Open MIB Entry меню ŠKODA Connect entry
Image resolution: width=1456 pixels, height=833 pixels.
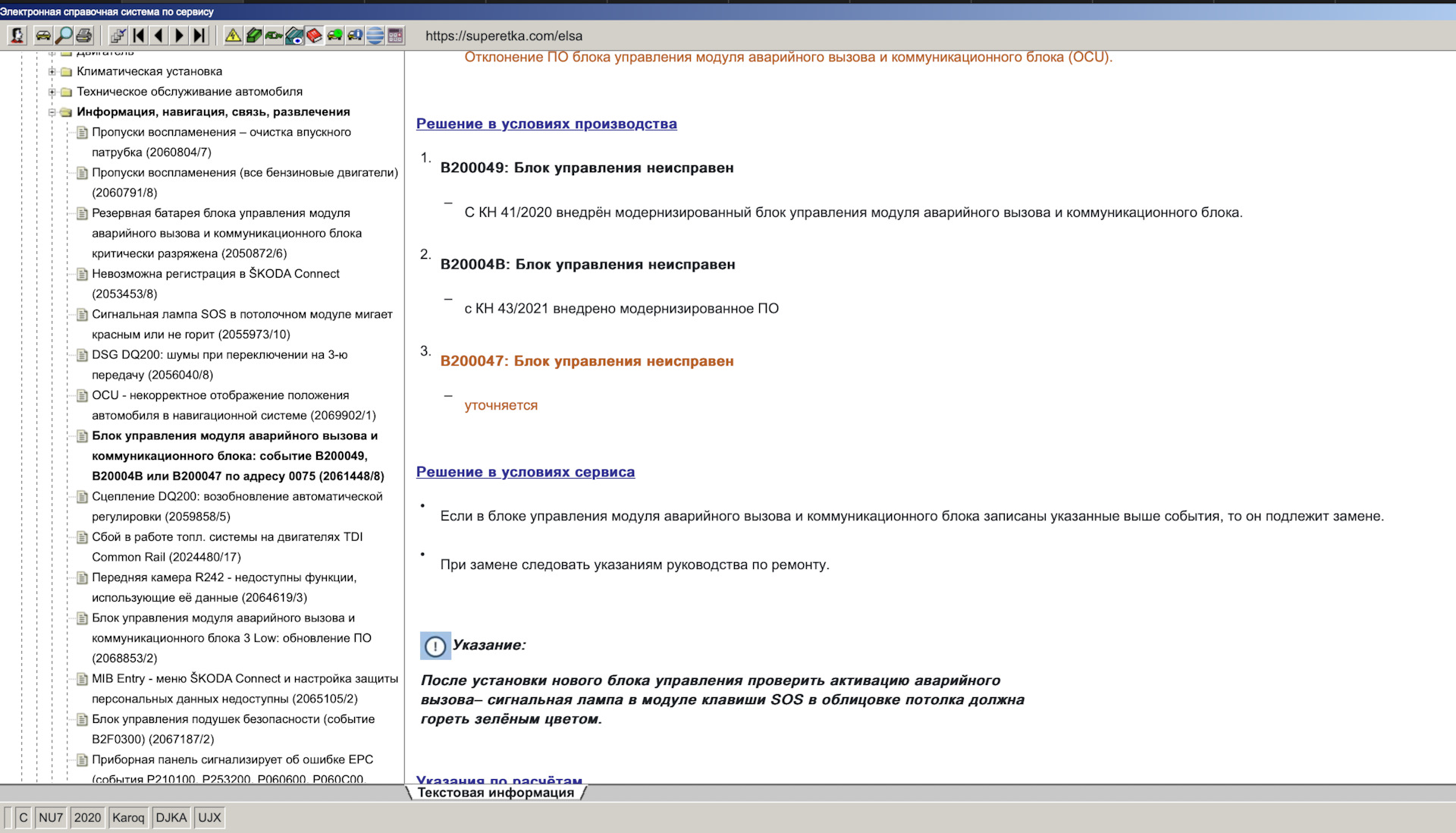245,689
